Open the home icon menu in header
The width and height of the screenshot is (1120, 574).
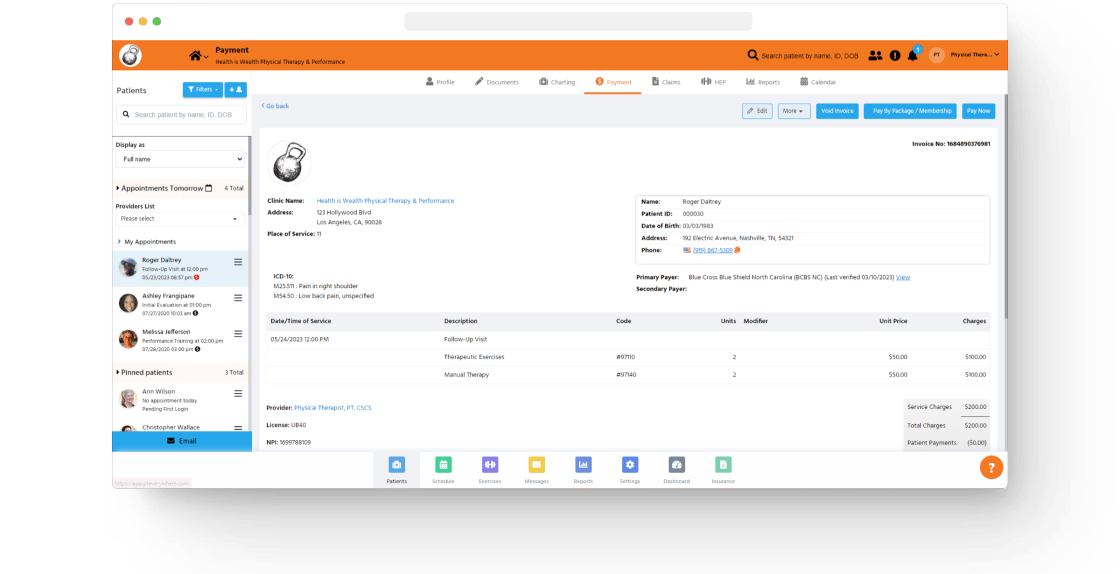(x=198, y=55)
